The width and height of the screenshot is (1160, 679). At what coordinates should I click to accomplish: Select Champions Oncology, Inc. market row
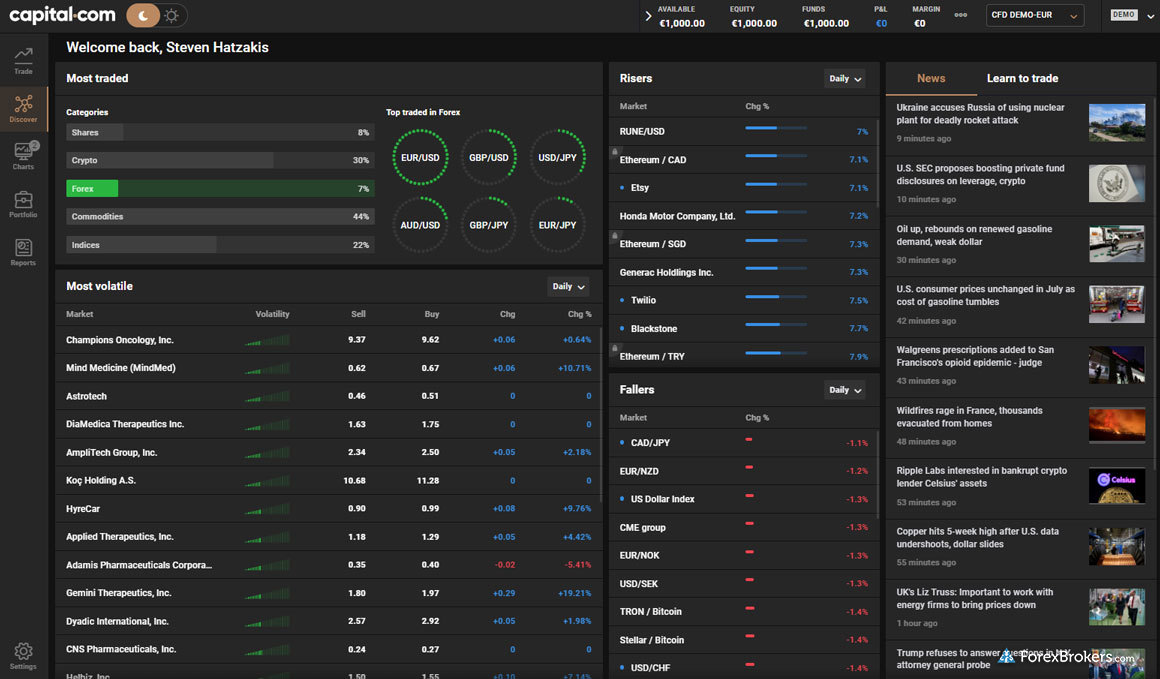120,340
